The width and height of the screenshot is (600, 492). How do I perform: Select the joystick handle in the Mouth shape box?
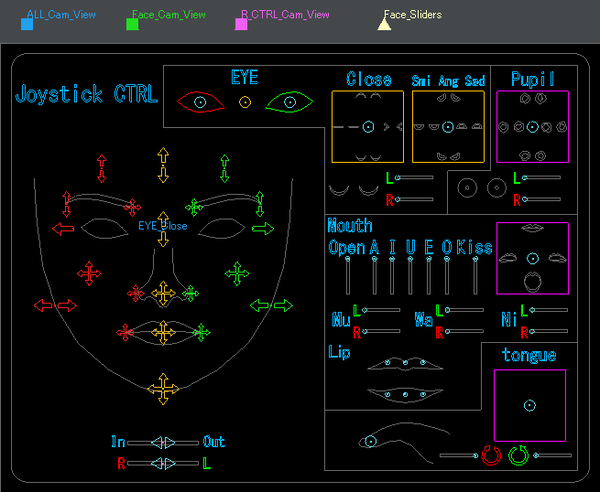tap(532, 258)
